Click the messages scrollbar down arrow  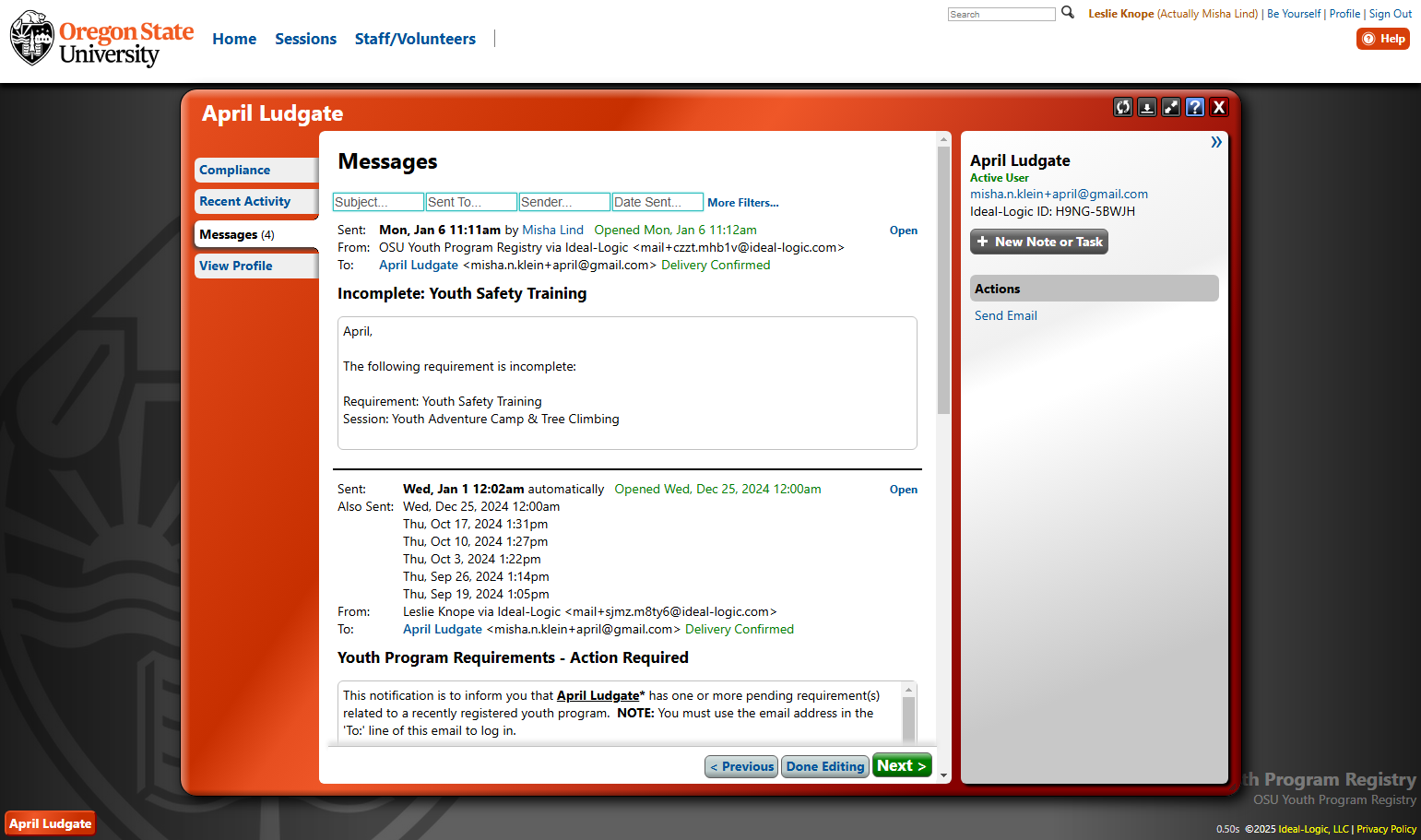coord(943,776)
